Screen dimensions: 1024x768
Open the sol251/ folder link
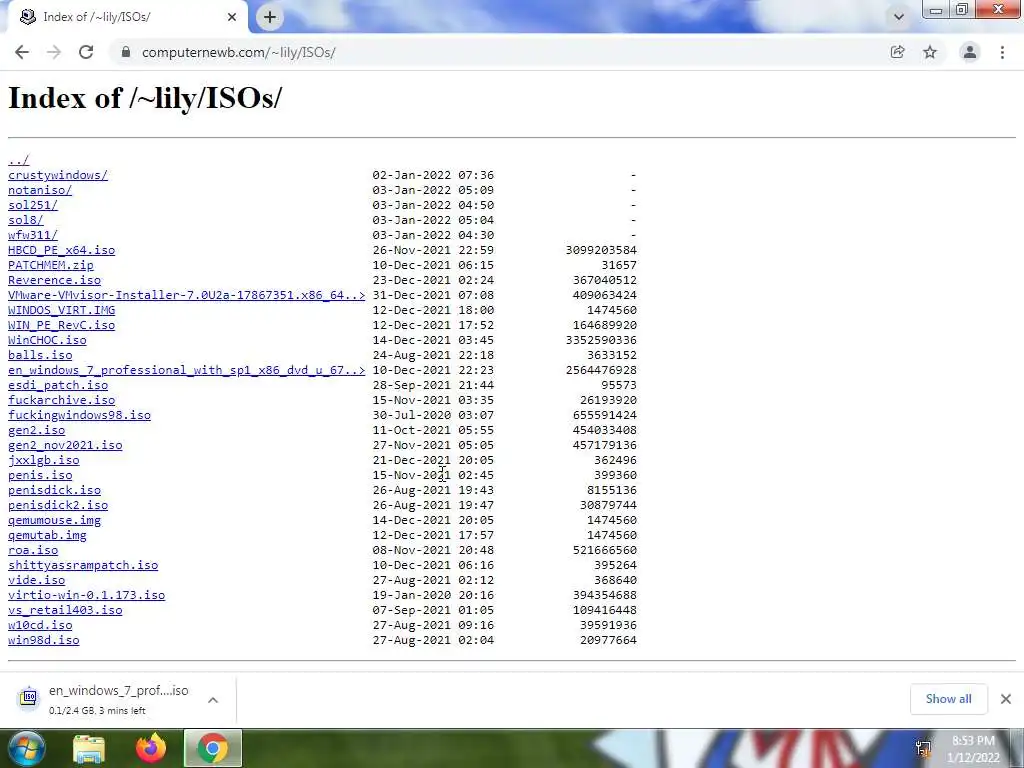(33, 205)
